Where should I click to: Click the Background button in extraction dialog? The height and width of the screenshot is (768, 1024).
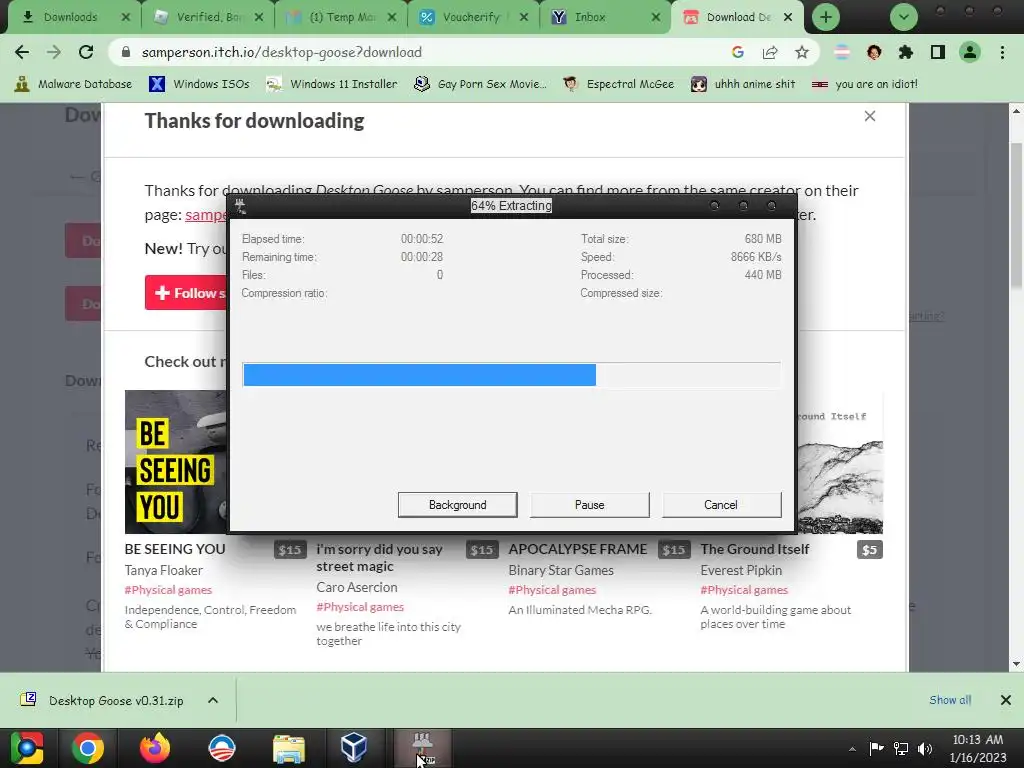(x=457, y=505)
